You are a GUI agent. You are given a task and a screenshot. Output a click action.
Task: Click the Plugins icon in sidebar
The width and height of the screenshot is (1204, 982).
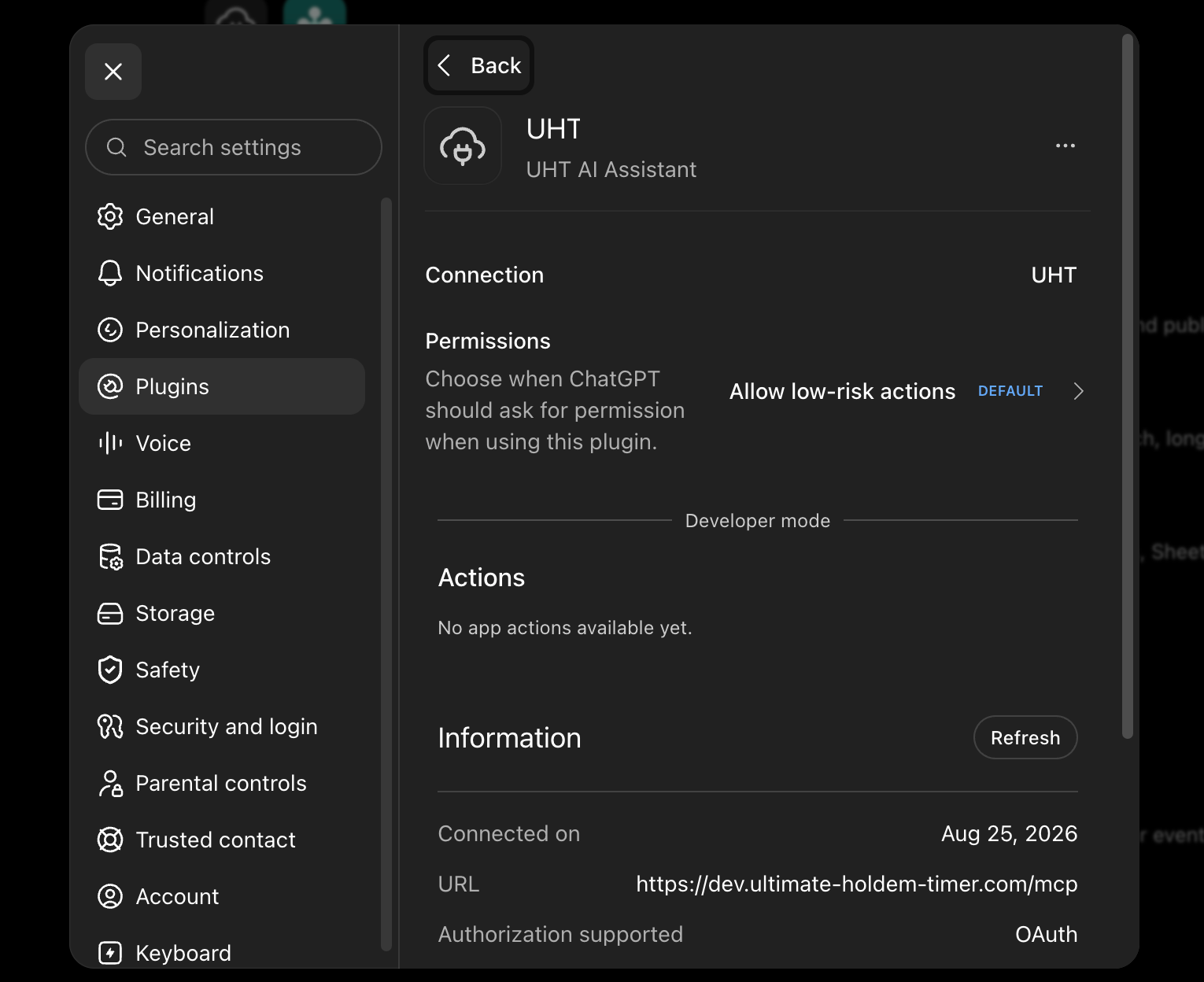110,386
